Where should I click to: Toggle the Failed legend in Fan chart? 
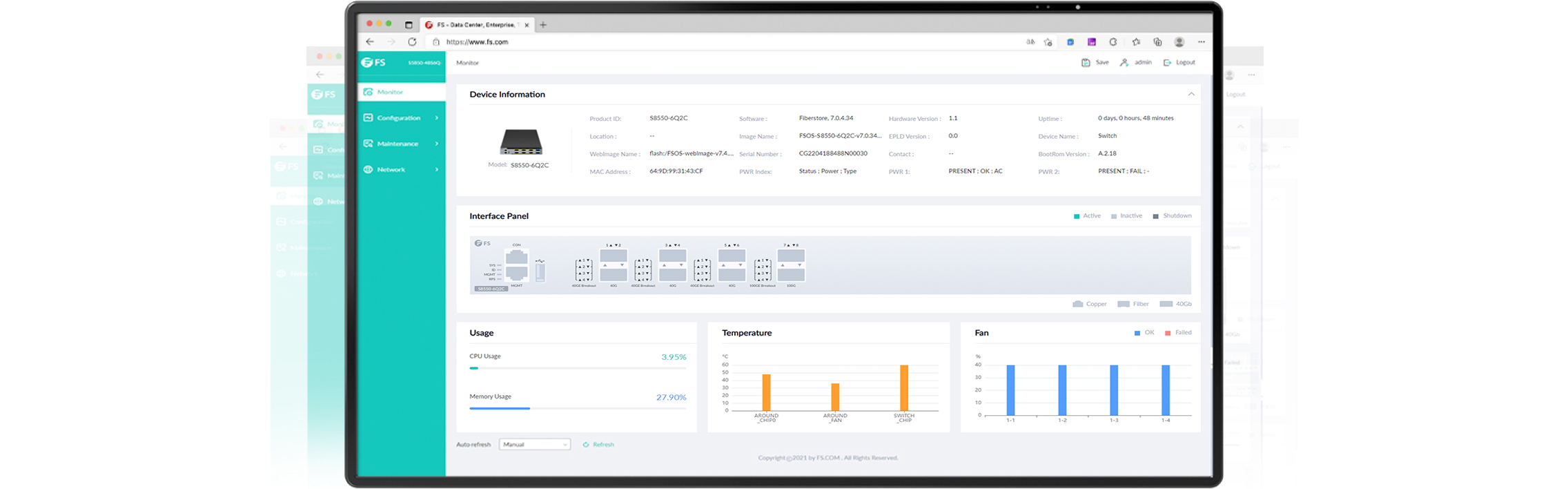coord(1178,333)
